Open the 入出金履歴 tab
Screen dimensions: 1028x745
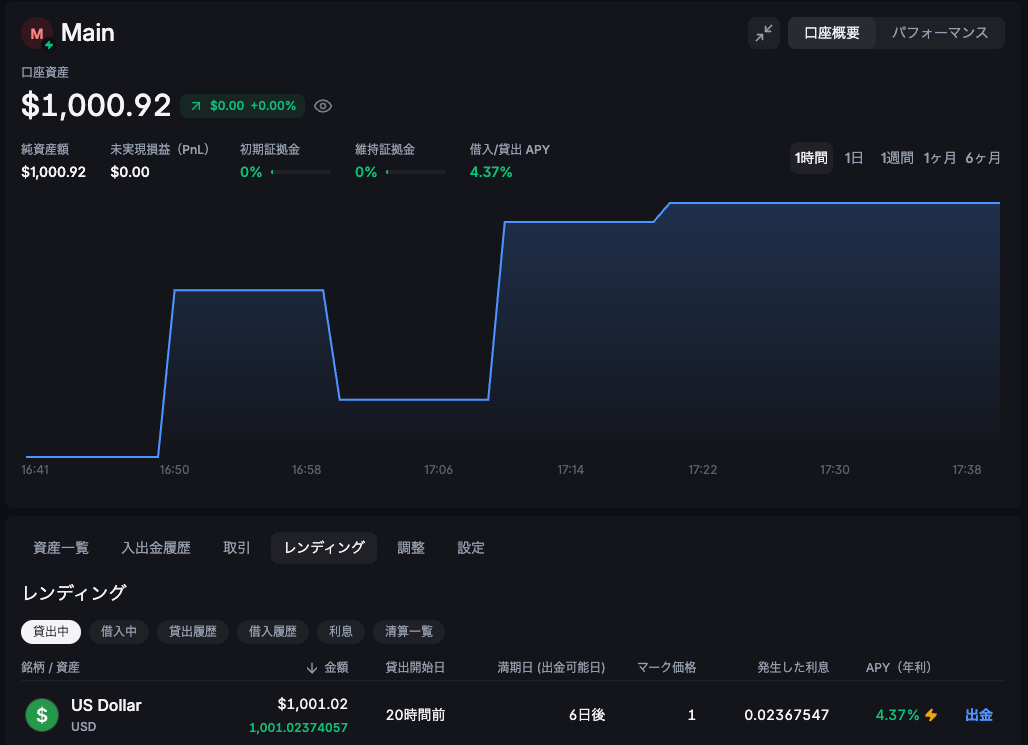(156, 548)
